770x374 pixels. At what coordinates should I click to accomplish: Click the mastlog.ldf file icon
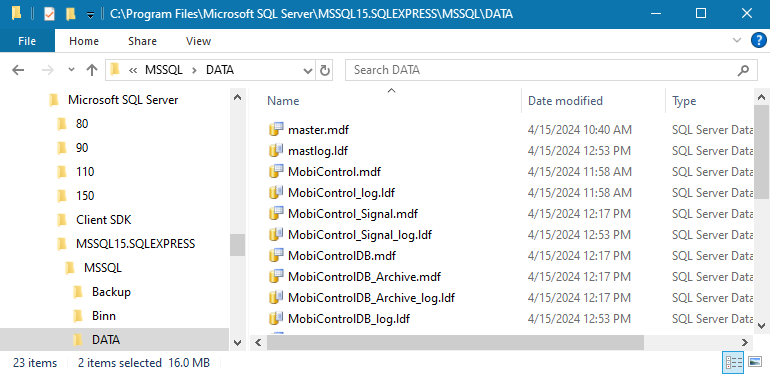click(276, 150)
